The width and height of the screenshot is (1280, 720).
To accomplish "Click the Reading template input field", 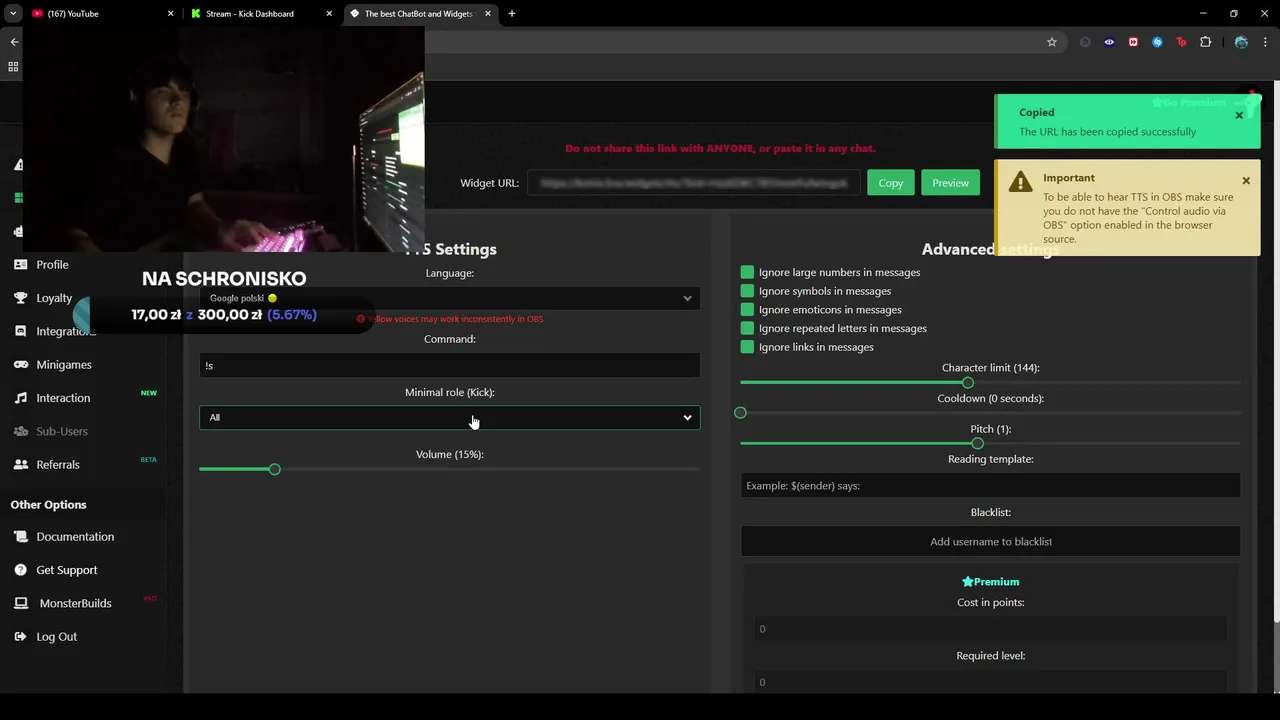I will pyautogui.click(x=990, y=485).
